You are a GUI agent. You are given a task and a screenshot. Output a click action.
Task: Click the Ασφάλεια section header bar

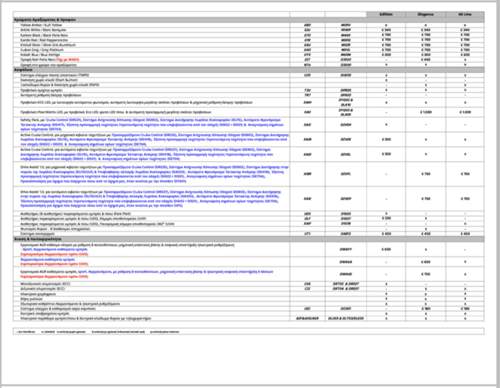tap(249, 70)
